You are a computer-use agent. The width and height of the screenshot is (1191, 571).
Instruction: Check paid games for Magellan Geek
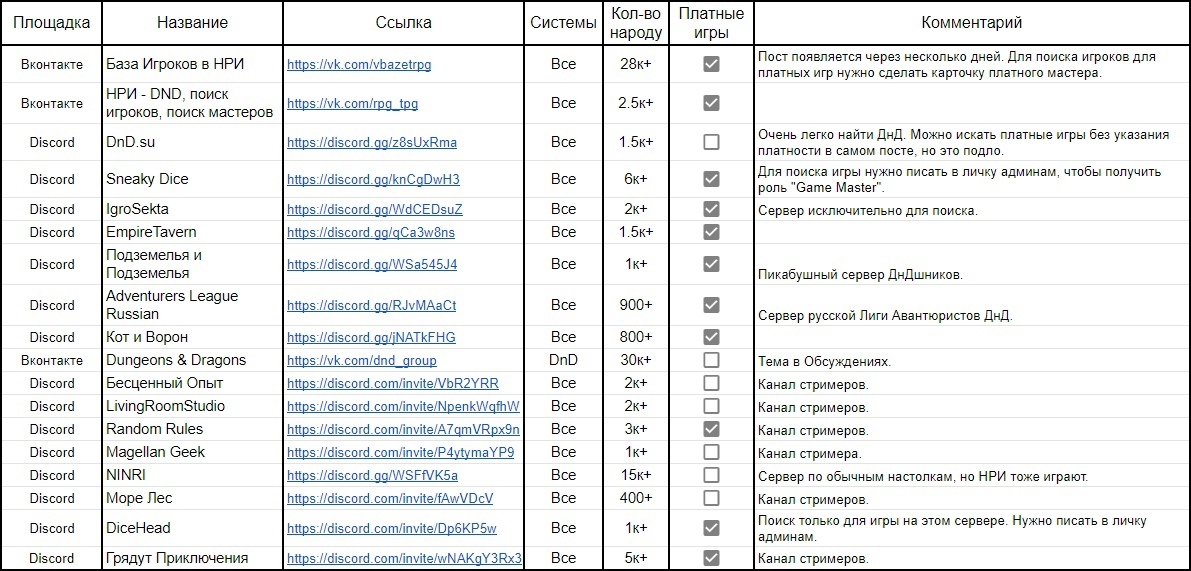coord(711,453)
